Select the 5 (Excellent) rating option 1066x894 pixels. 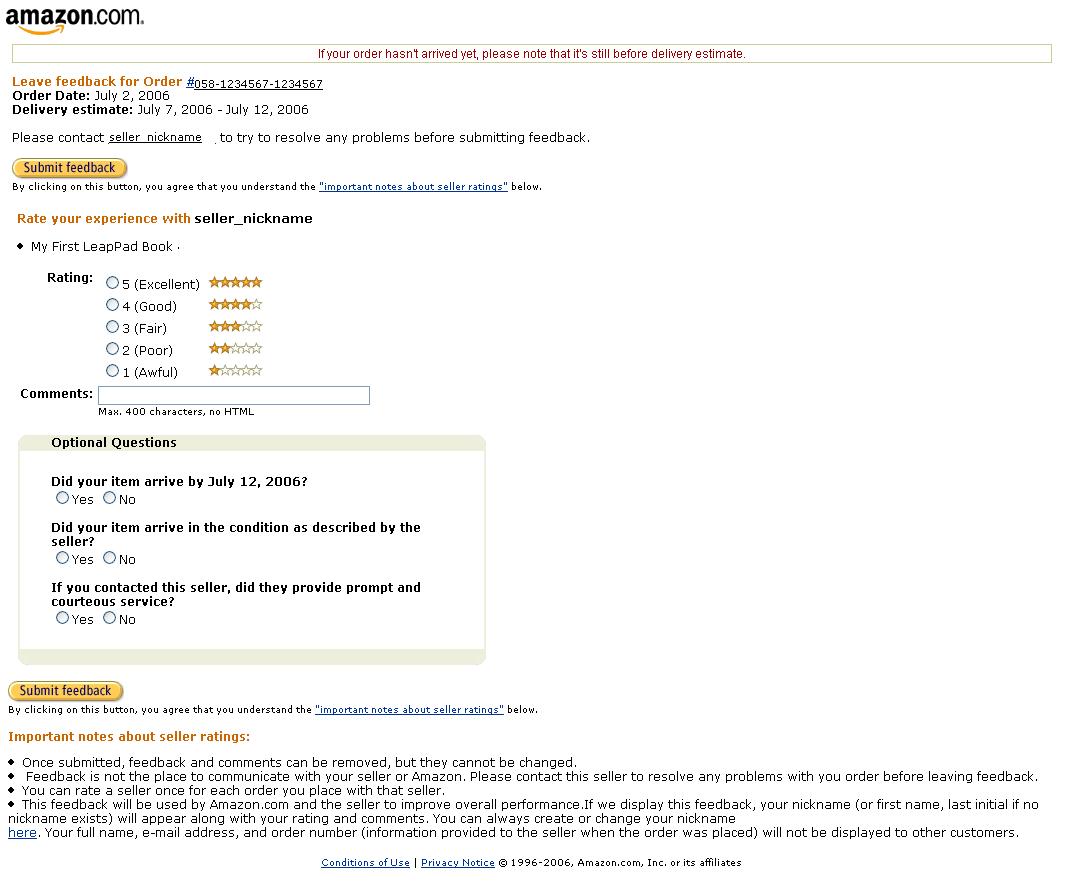112,283
